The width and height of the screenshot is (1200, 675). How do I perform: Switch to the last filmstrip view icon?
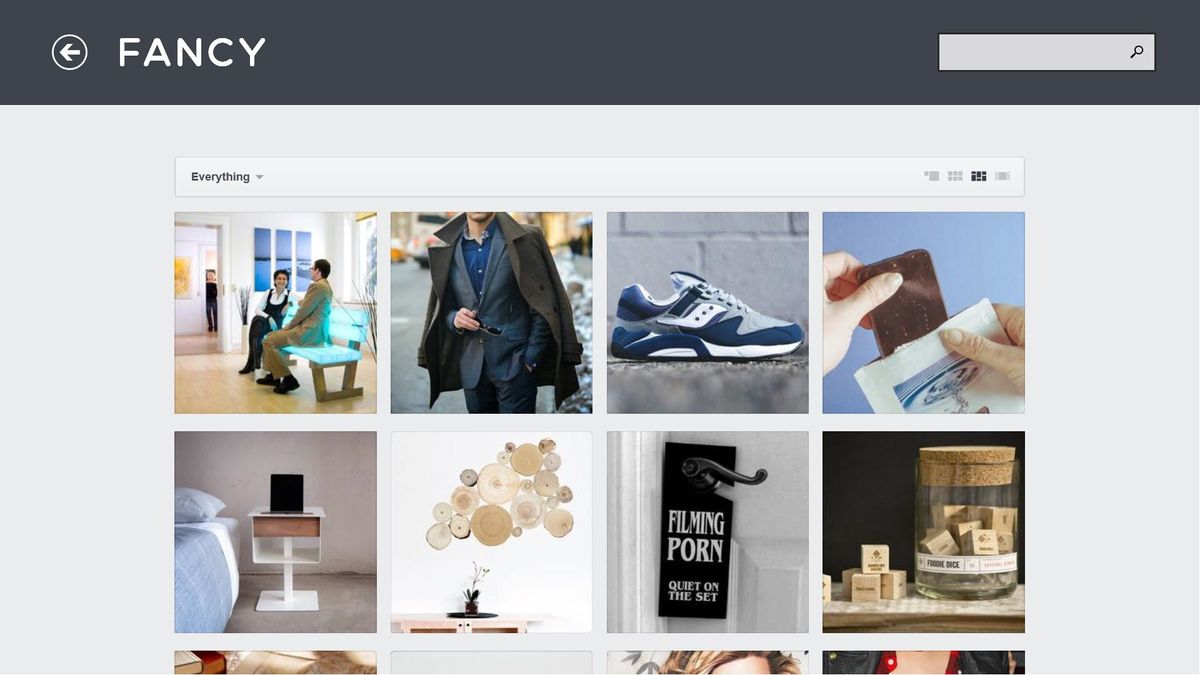pos(1003,176)
